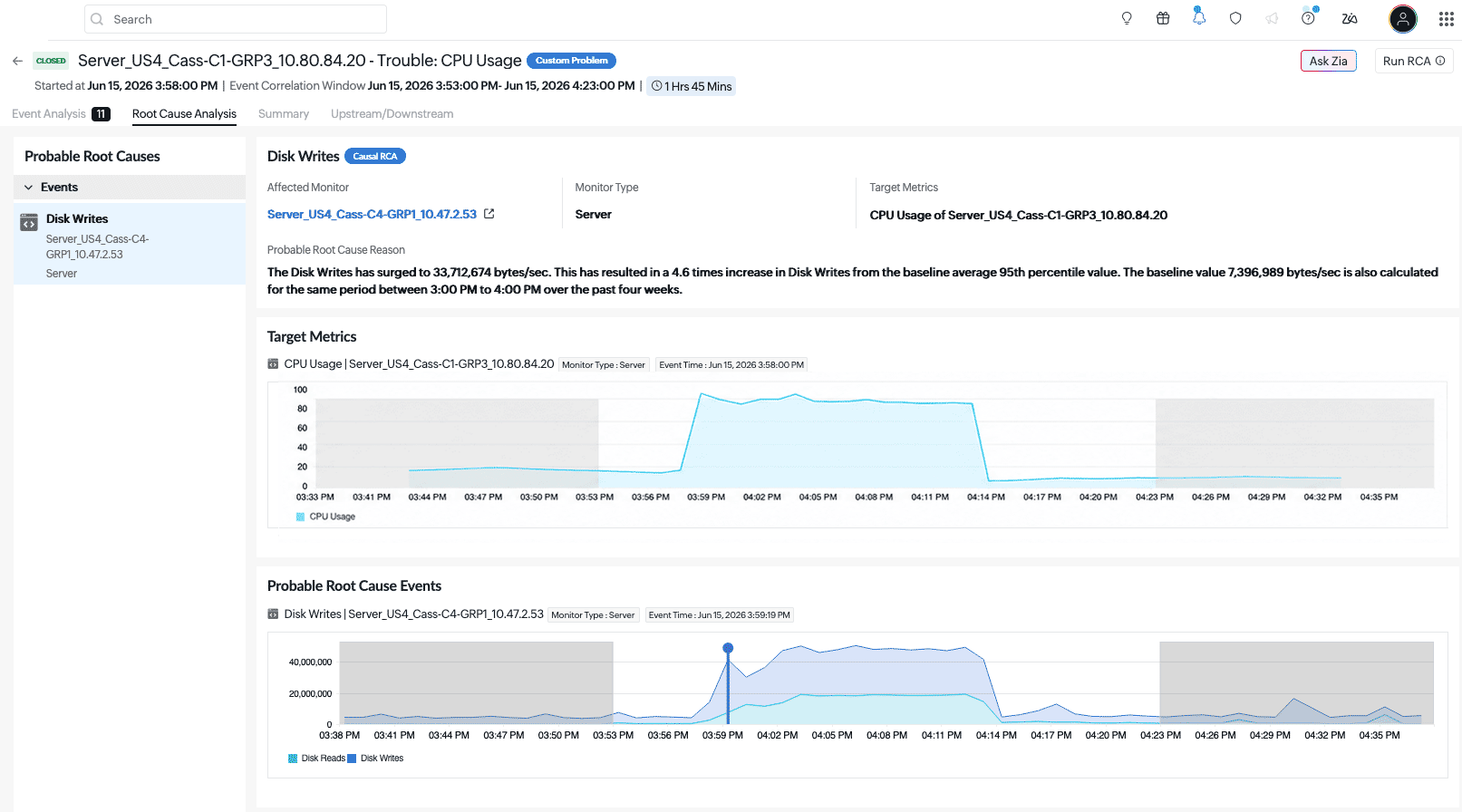Click the Disk Writes chart monitor icon
The width and height of the screenshot is (1462, 812).
tap(273, 614)
